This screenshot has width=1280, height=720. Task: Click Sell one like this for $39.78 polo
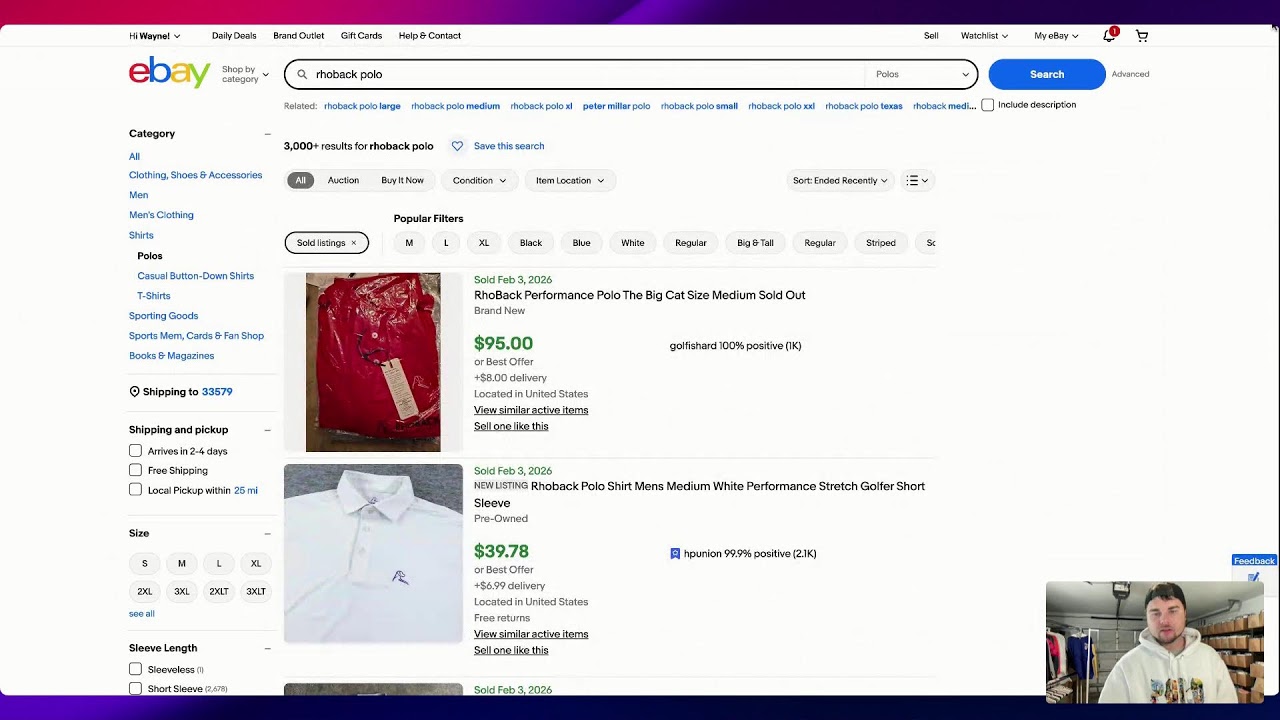511,650
